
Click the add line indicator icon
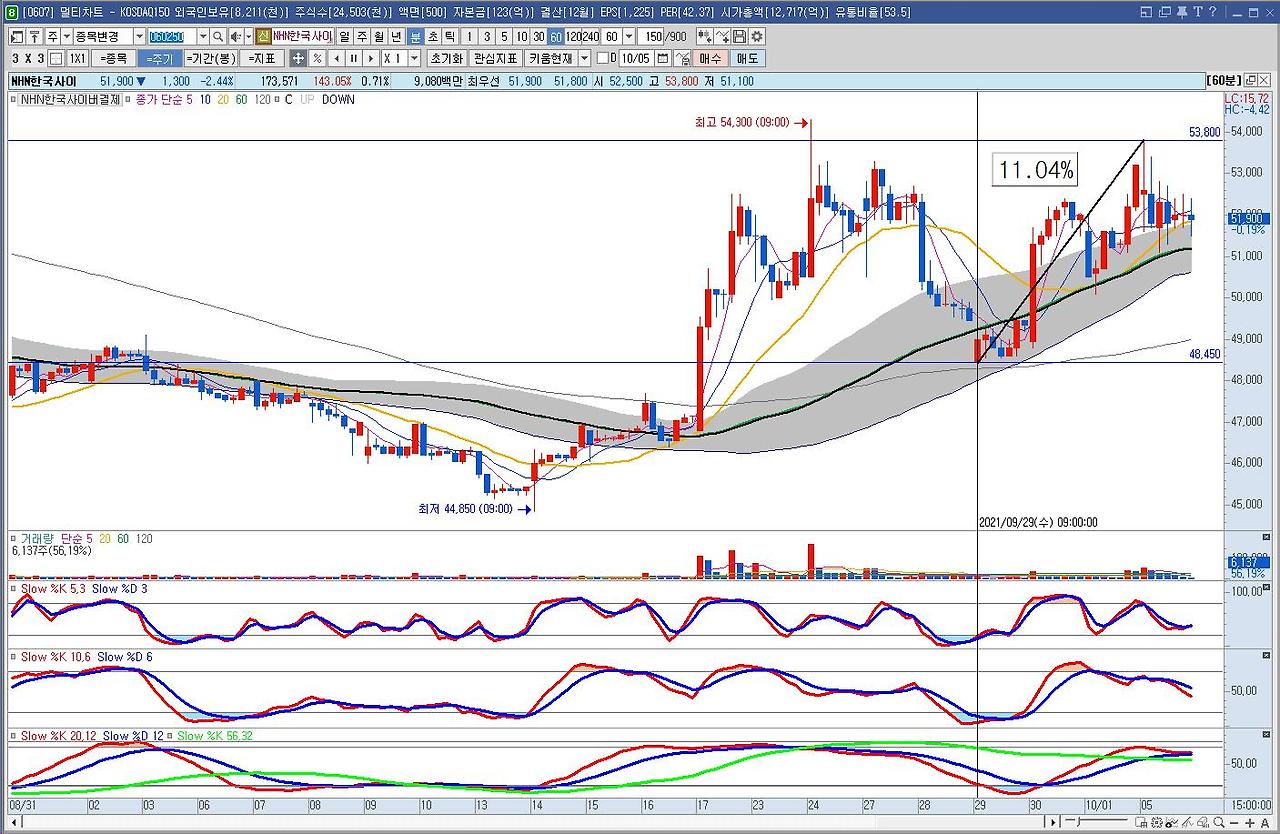[x=723, y=36]
